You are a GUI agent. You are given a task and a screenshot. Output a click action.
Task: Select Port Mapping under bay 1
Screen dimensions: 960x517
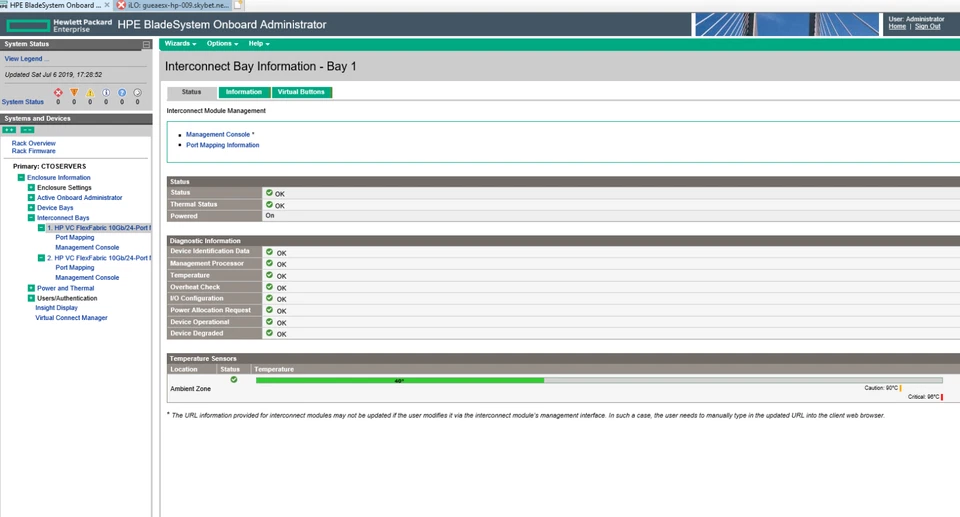(x=75, y=237)
